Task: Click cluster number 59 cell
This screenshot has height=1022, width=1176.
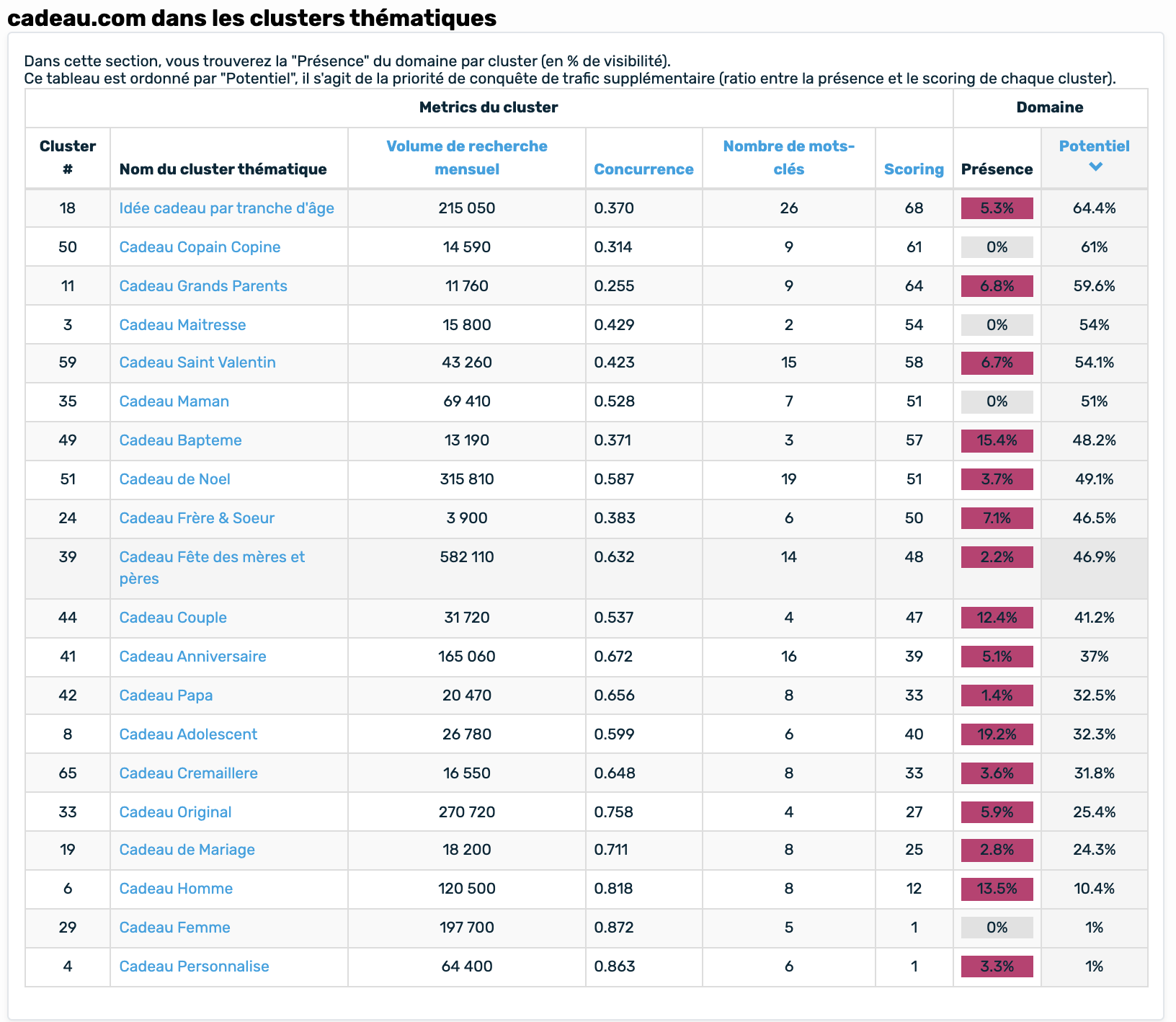Action: tap(68, 363)
